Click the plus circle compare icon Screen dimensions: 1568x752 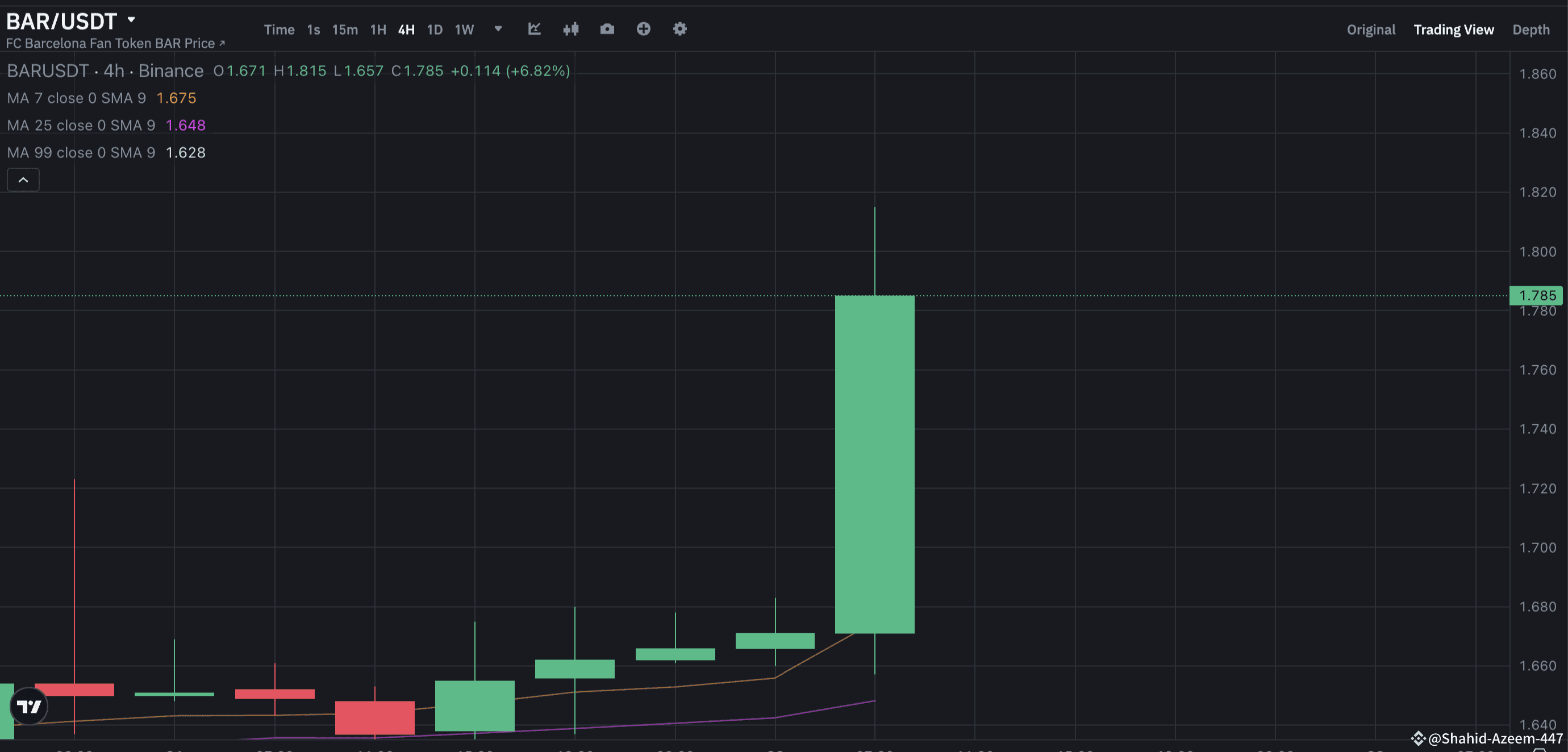pos(643,28)
